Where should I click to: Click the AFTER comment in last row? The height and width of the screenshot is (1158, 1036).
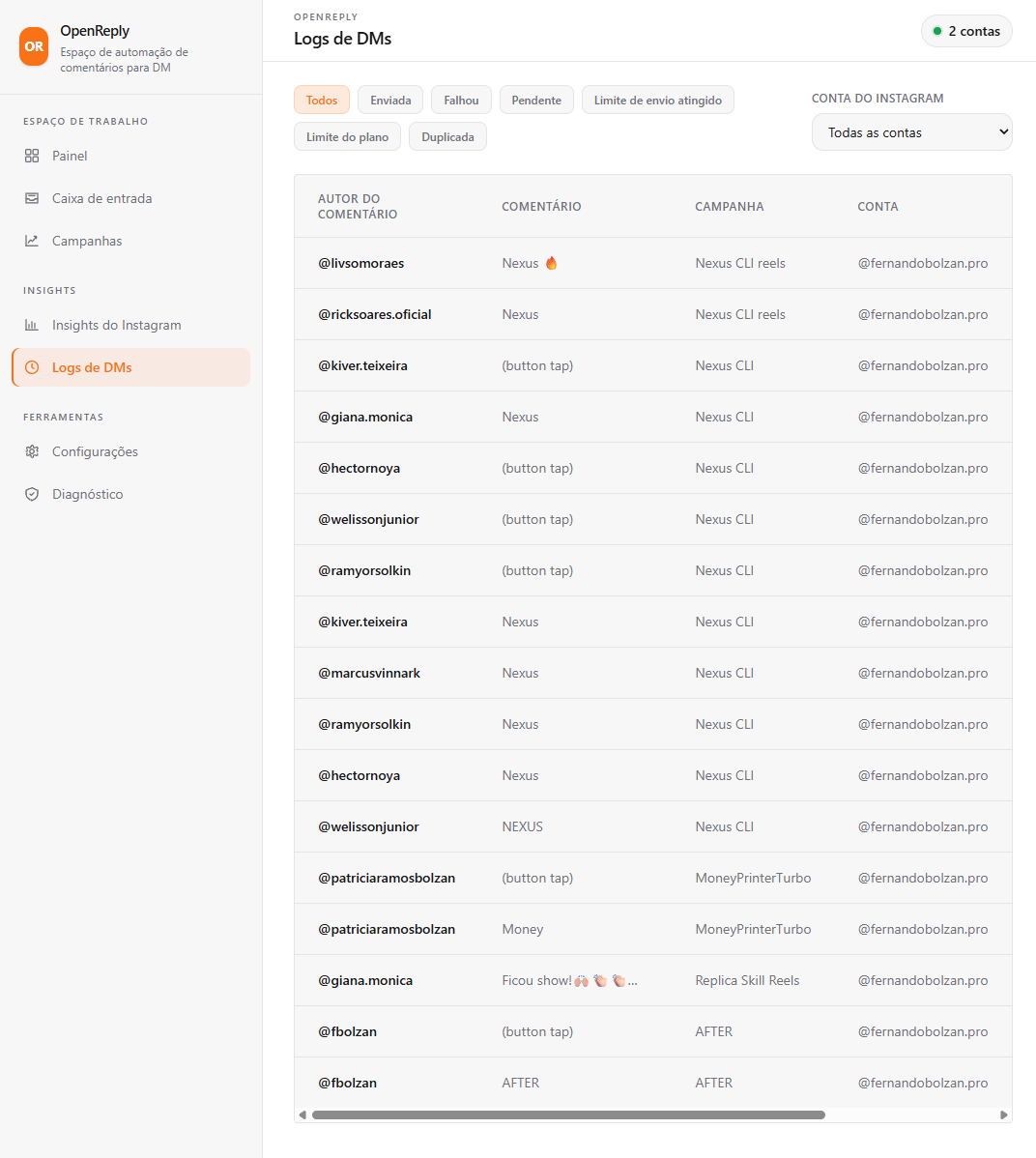click(521, 1083)
